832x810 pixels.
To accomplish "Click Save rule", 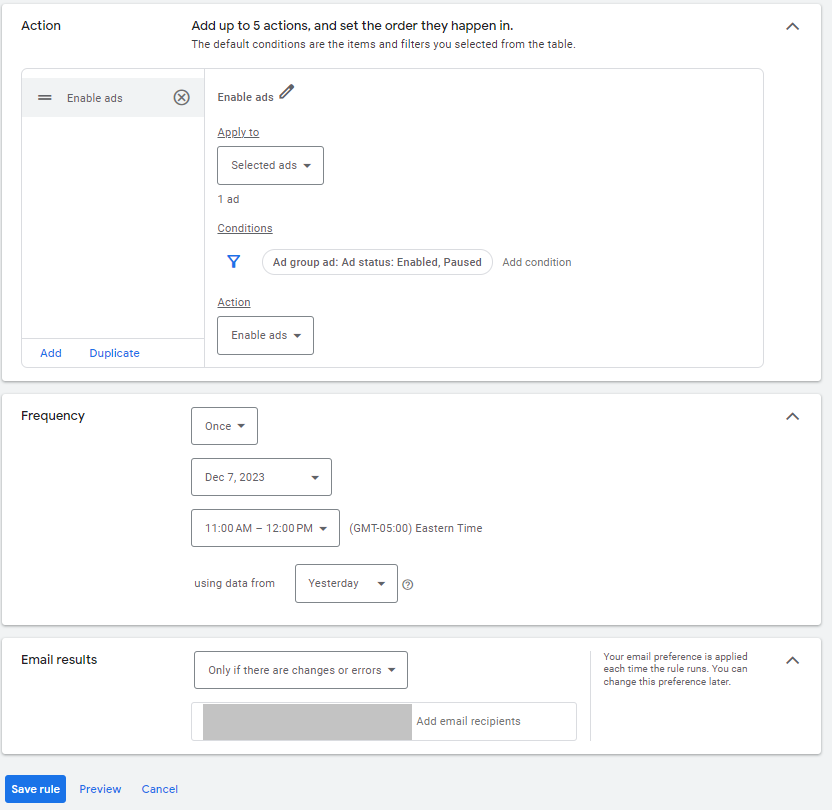I will (x=35, y=789).
